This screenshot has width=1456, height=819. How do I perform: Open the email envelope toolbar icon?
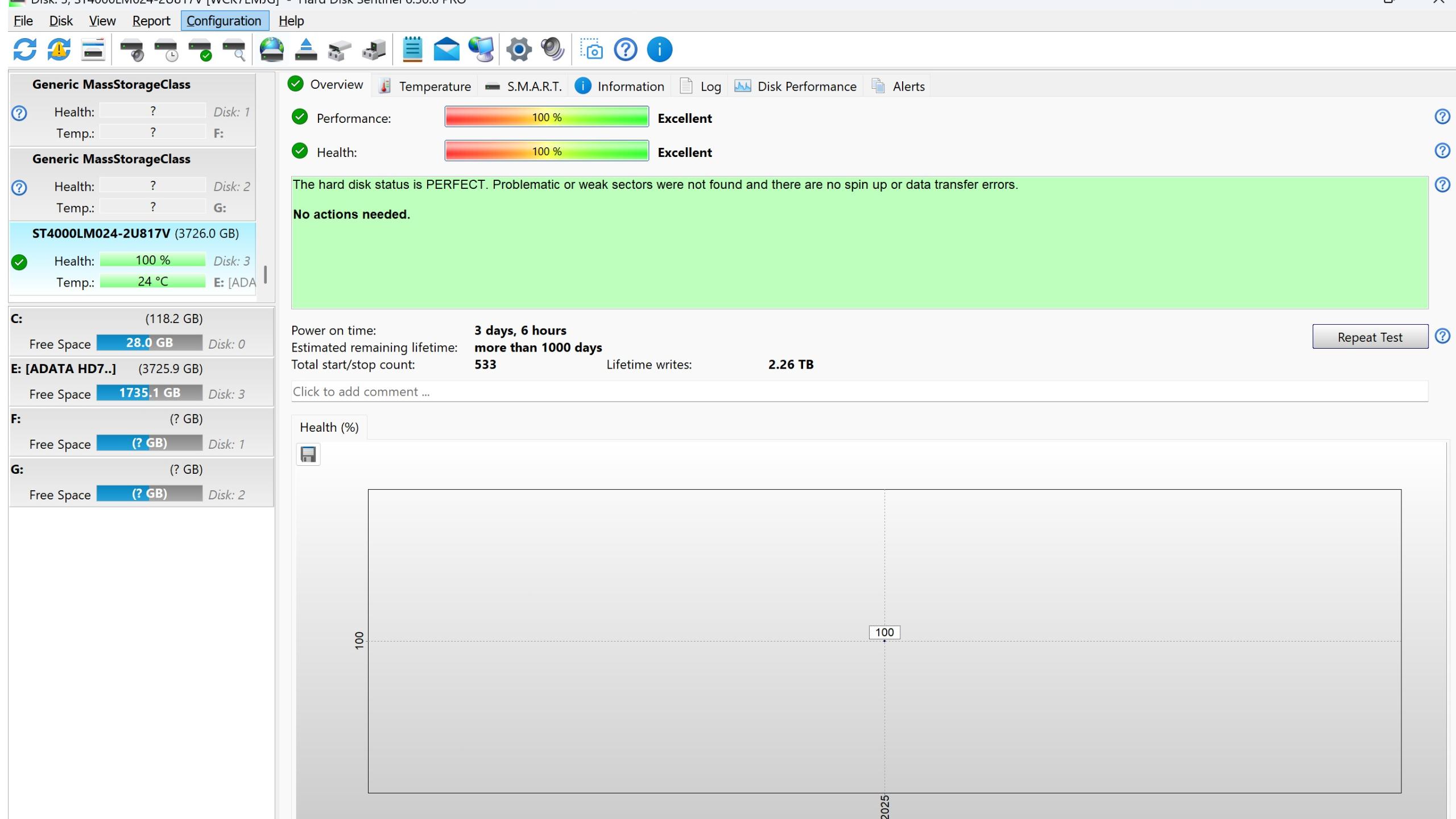pyautogui.click(x=446, y=49)
